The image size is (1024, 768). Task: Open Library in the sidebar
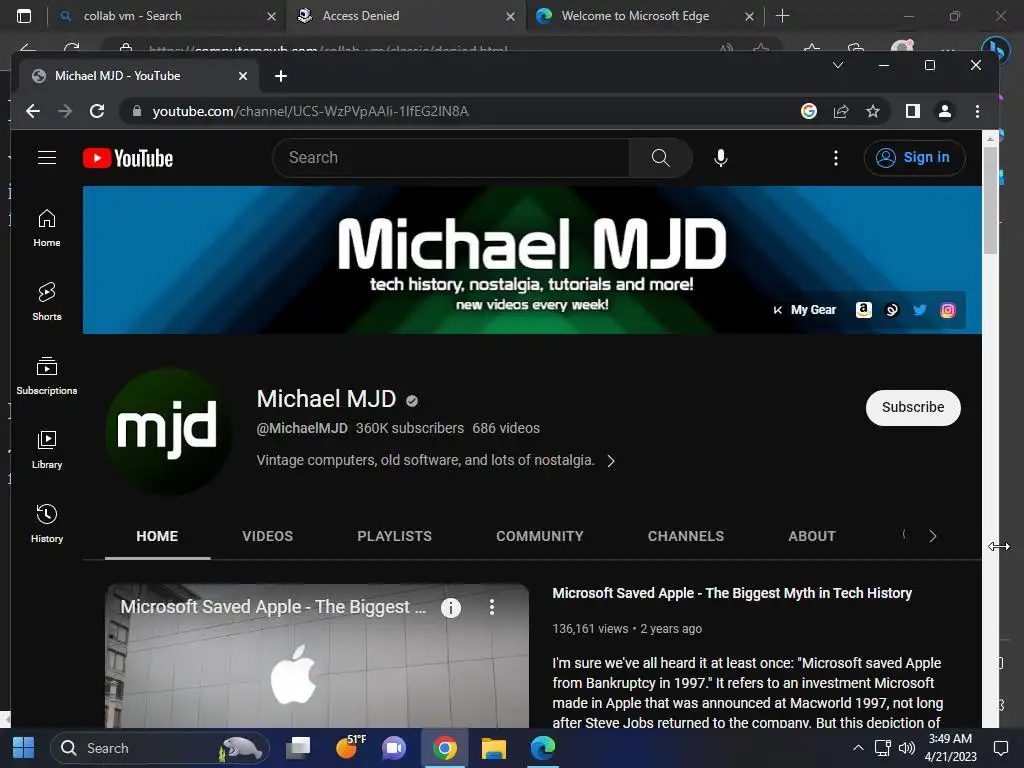47,450
